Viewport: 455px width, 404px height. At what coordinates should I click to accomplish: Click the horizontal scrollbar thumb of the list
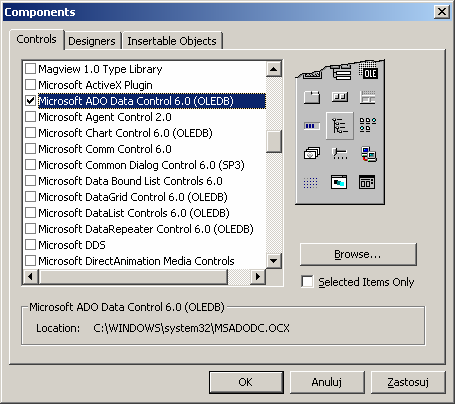pyautogui.click(x=133, y=276)
